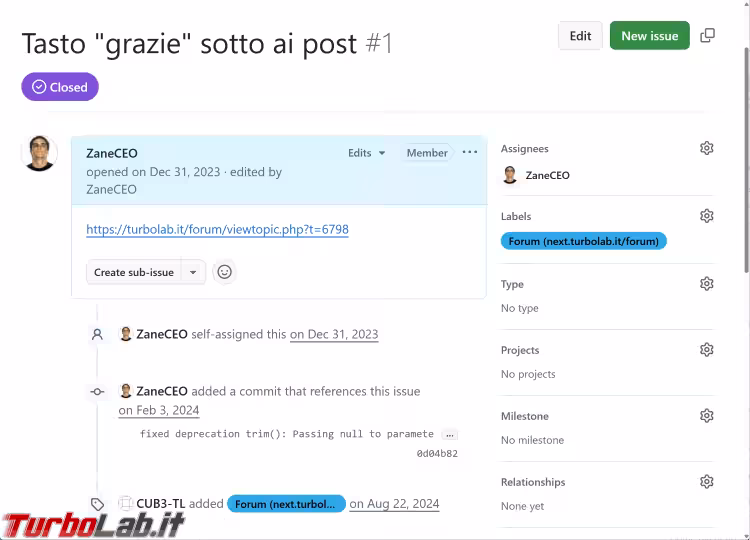Click ZaneCEO avatar in Assignees

(x=510, y=175)
